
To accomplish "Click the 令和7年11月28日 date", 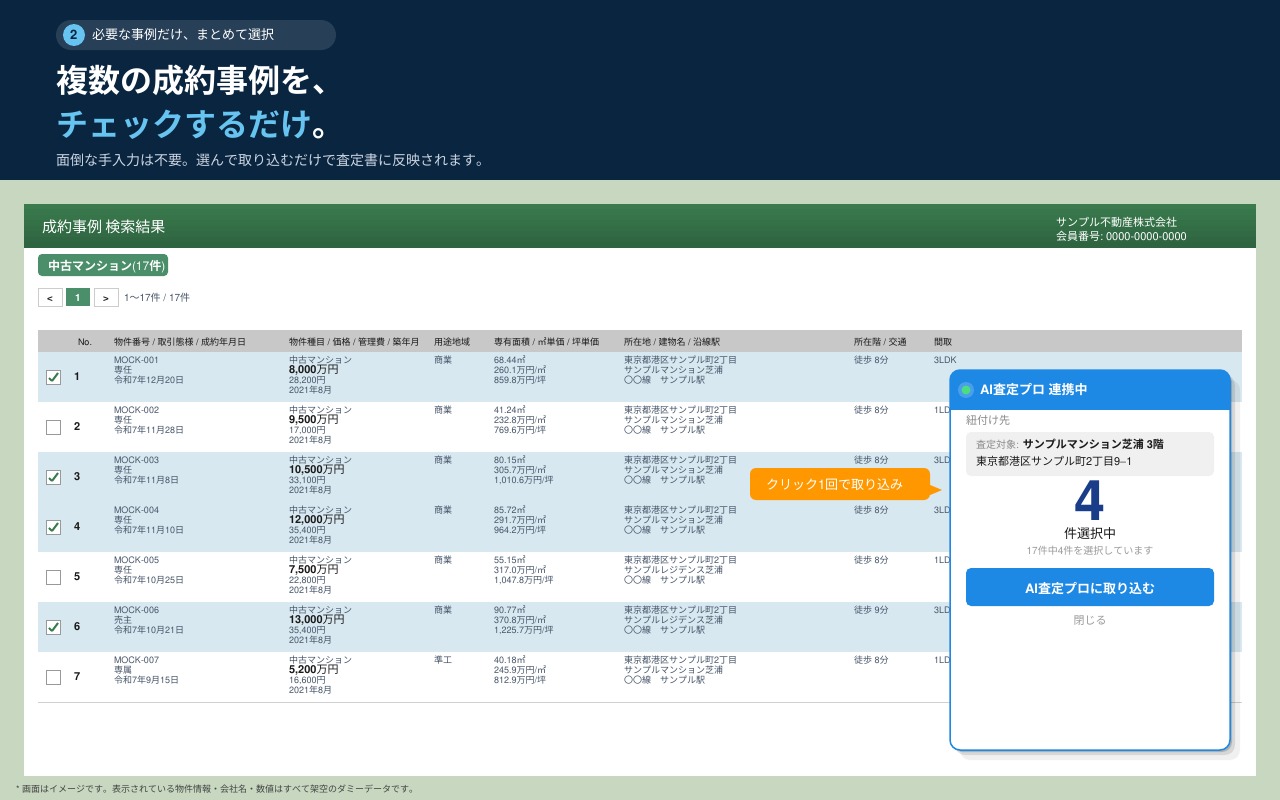I will [149, 430].
